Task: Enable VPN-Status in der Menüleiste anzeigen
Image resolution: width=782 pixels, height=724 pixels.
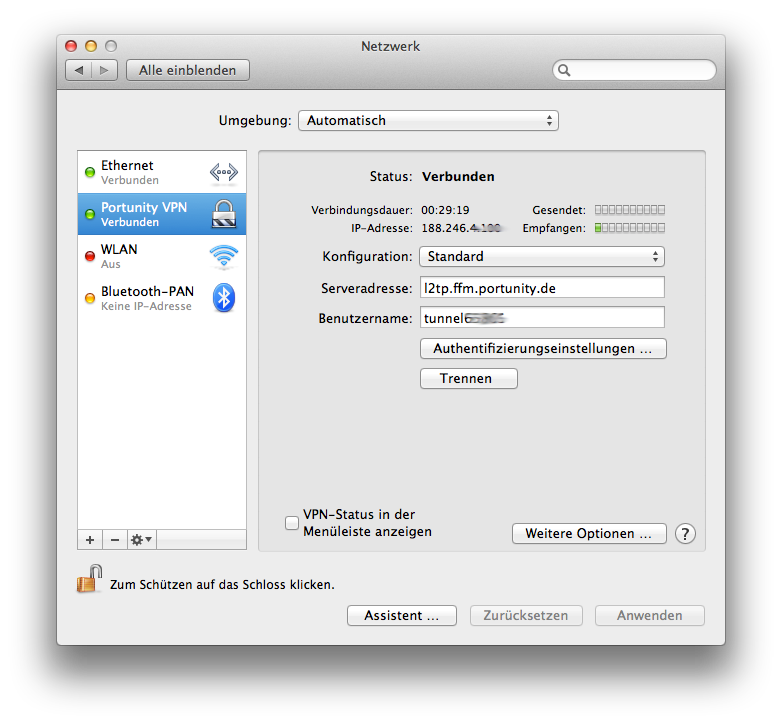Action: (292, 523)
